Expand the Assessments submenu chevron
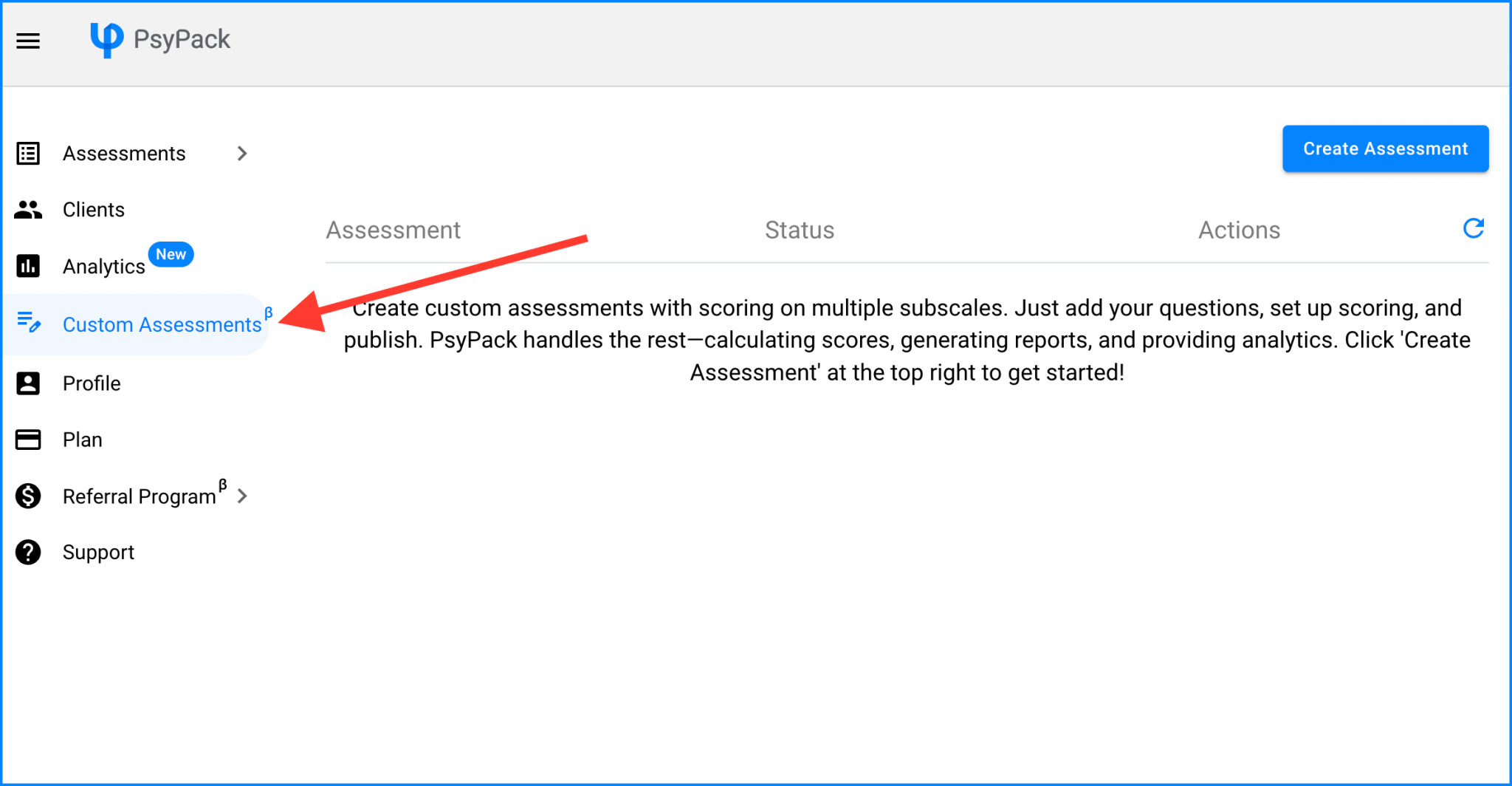 pyautogui.click(x=241, y=153)
